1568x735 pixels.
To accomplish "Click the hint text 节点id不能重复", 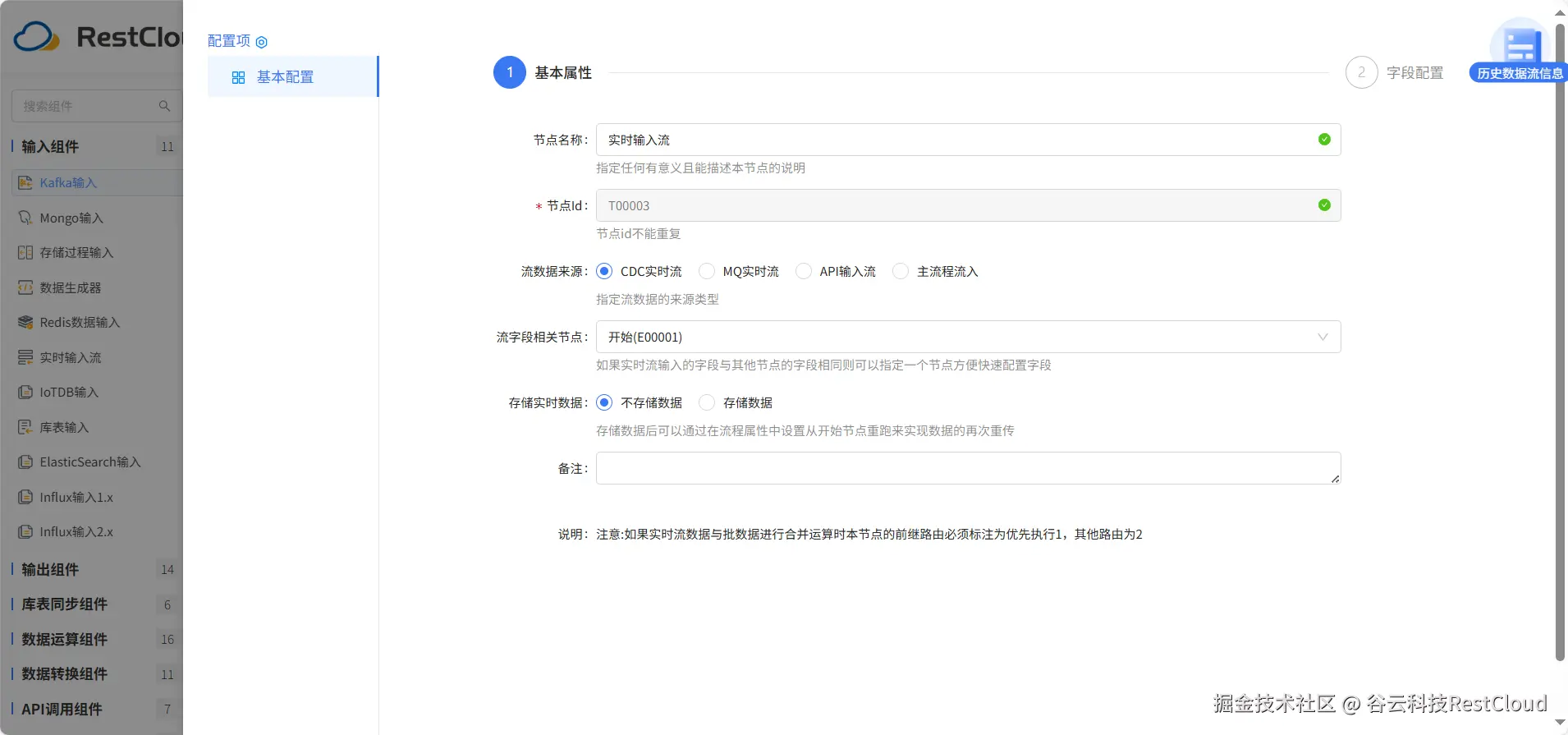I will coord(639,233).
